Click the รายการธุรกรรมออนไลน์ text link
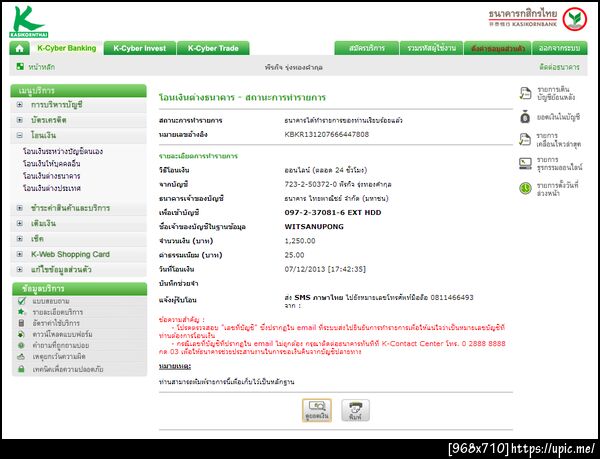Screen dimensions: 600x459 click(x=559, y=163)
